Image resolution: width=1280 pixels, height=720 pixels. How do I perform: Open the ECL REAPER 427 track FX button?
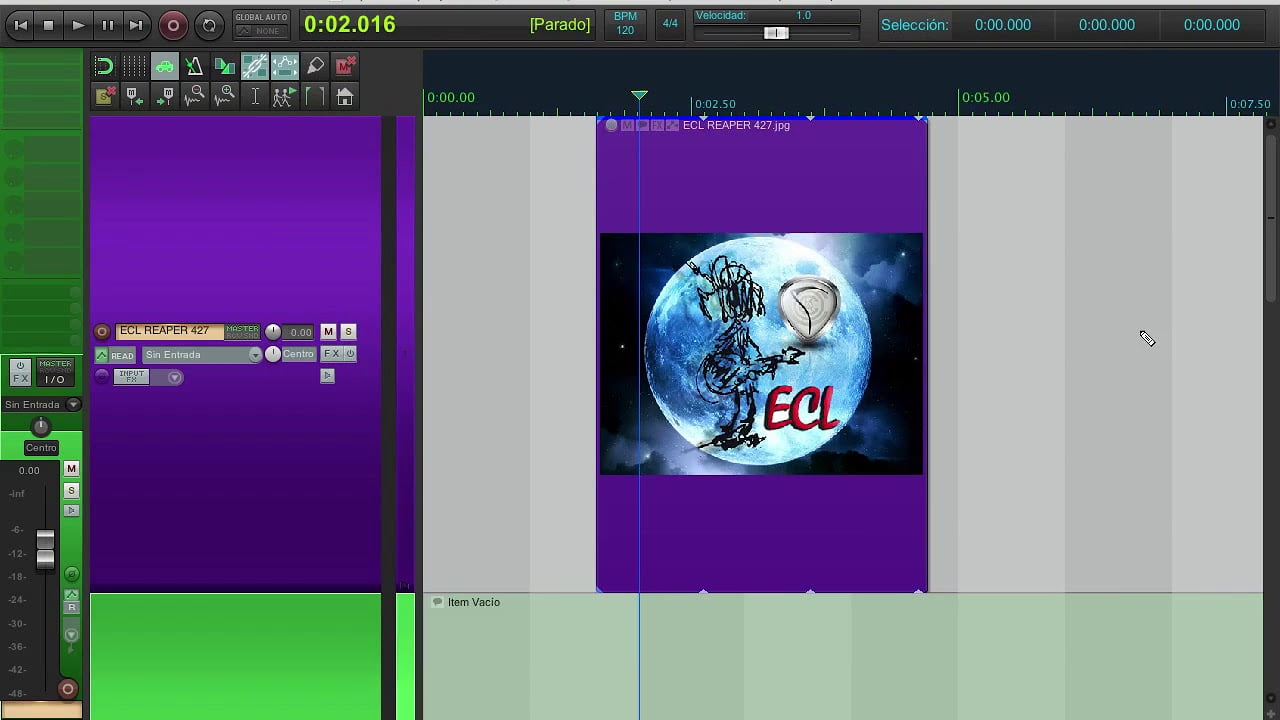click(331, 354)
